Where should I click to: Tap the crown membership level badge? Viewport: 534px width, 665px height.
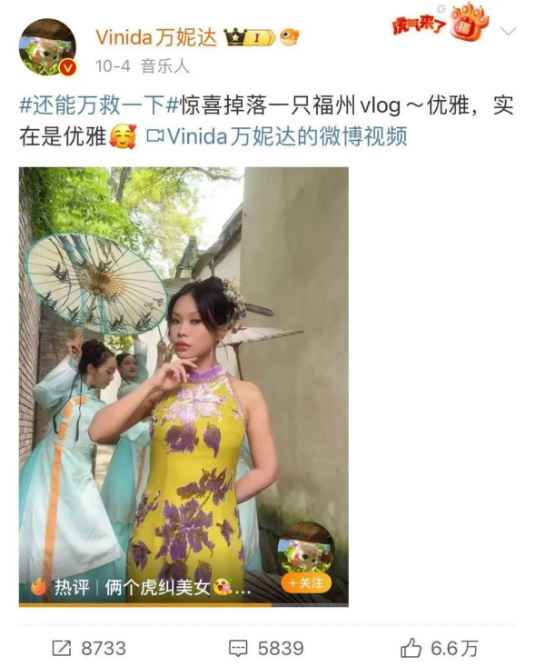click(x=249, y=38)
